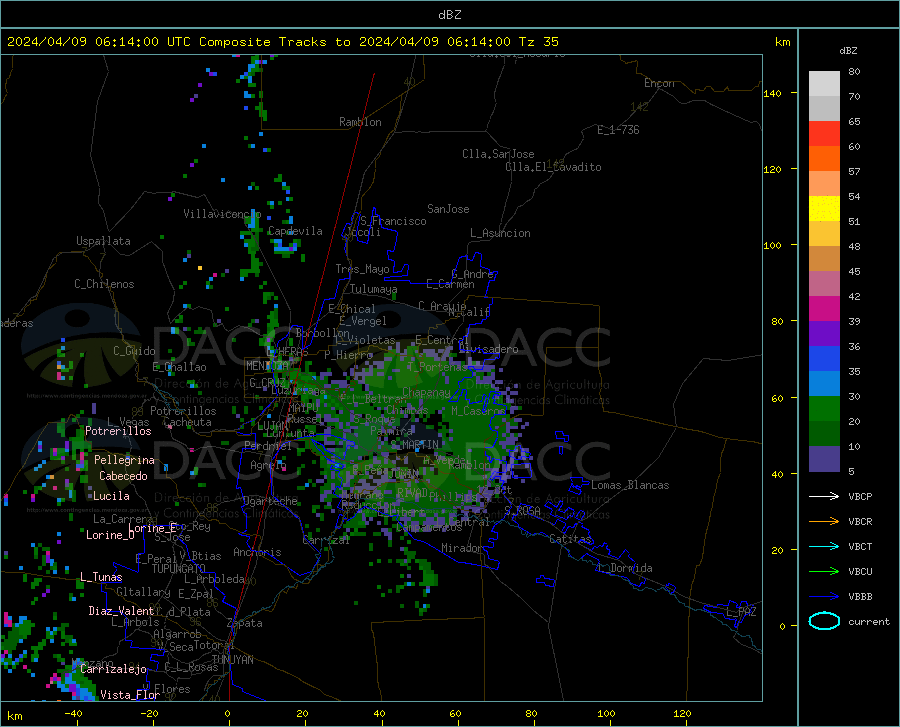This screenshot has width=900, height=727.
Task: Click the 'Tz 35' header value
Action: 538,42
